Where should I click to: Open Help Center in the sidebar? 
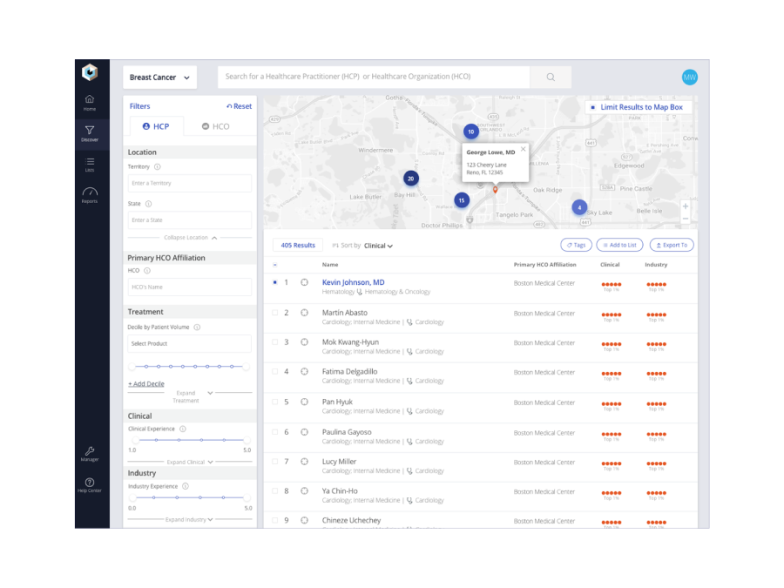point(90,484)
